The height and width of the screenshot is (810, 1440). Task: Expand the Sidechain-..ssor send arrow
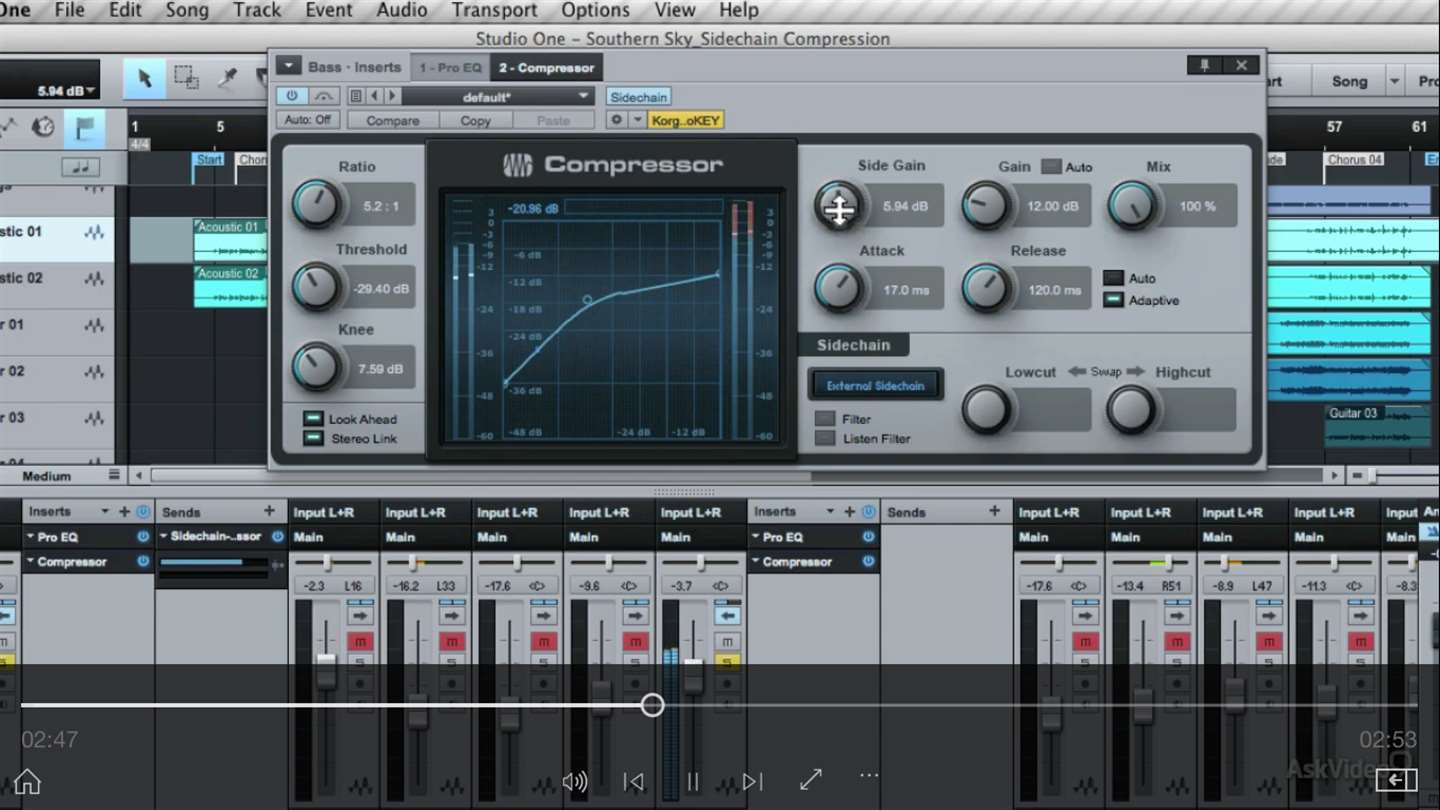(163, 537)
